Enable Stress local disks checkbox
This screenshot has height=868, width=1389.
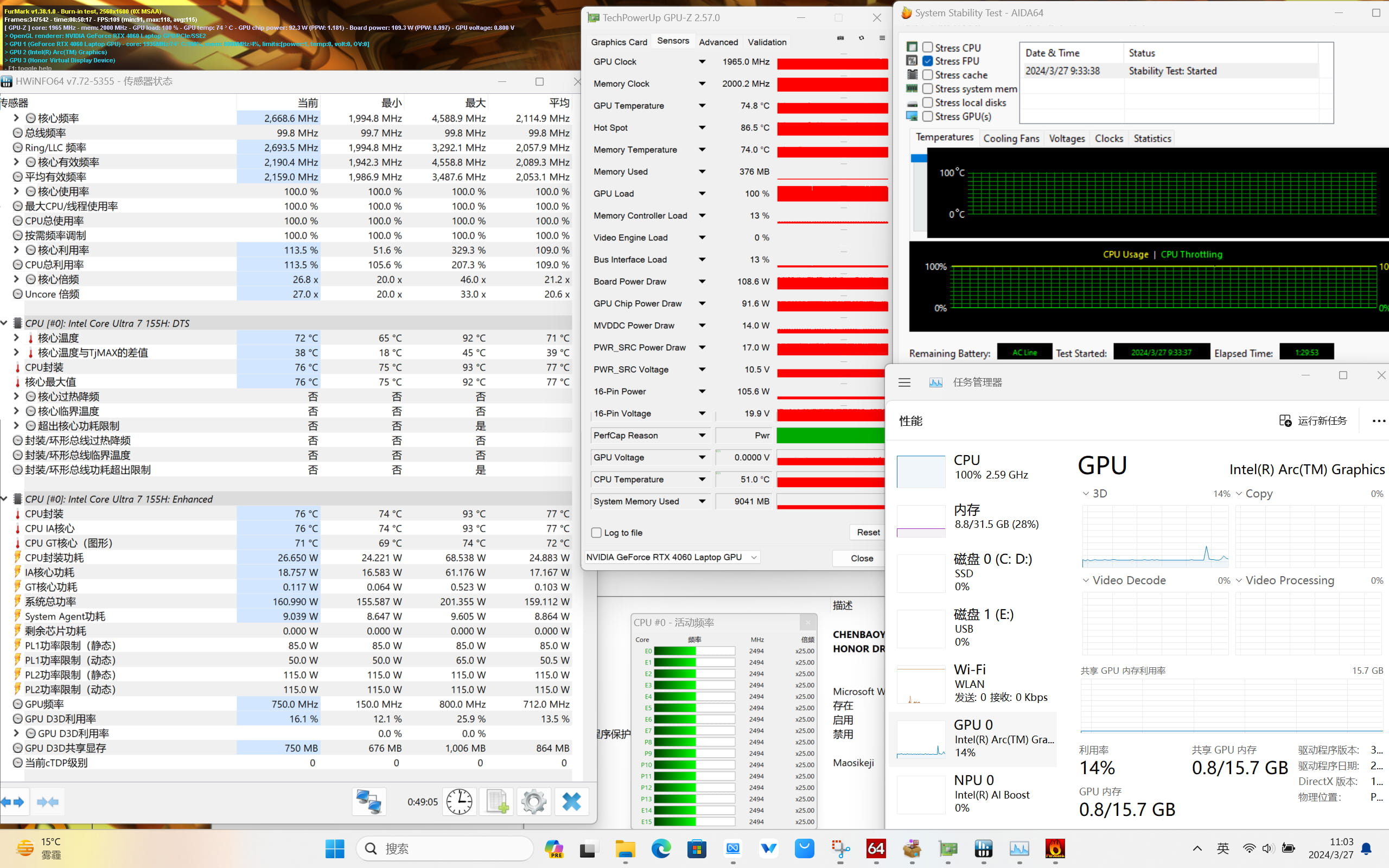(x=927, y=102)
